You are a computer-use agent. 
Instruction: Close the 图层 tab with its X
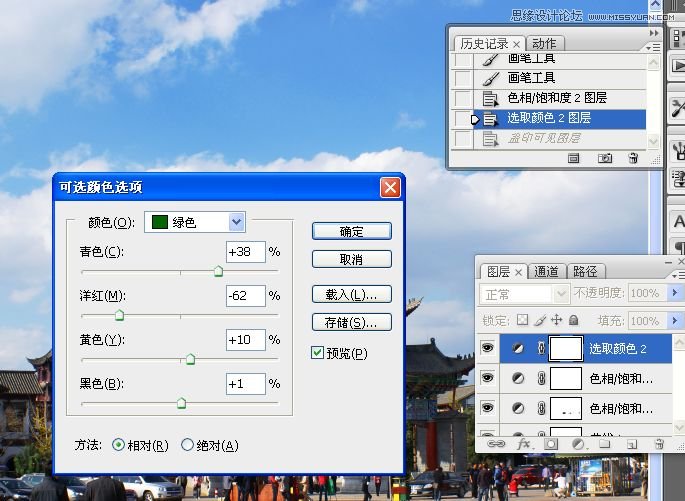[x=519, y=273]
